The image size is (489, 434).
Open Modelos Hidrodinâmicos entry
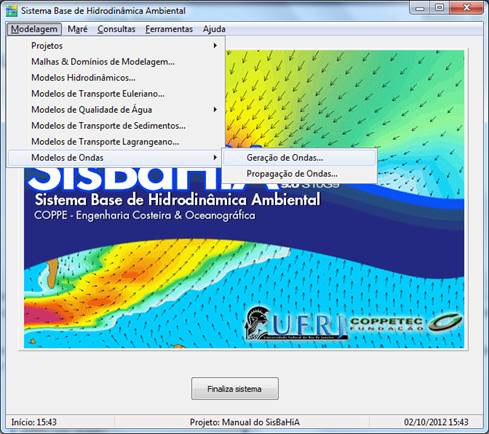(116, 78)
